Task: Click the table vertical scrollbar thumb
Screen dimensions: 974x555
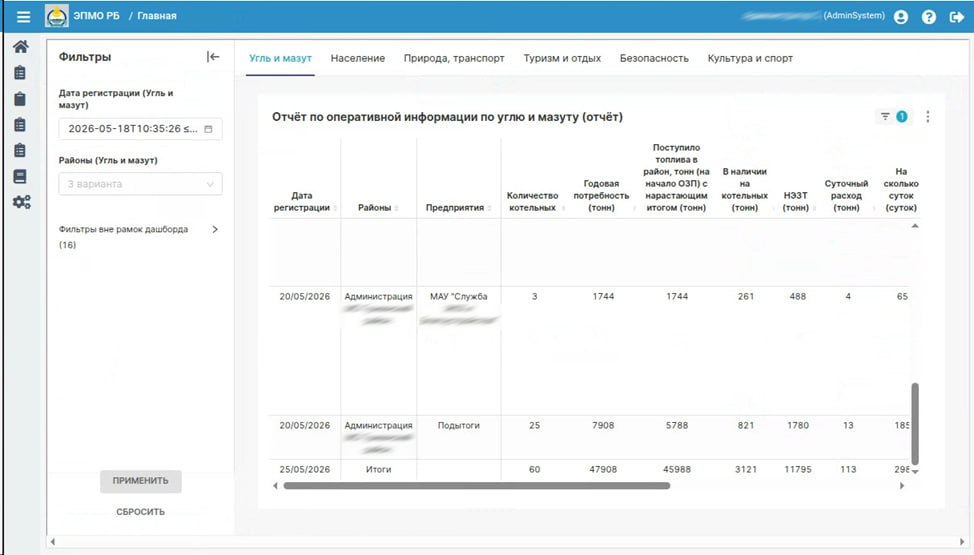Action: coord(914,424)
